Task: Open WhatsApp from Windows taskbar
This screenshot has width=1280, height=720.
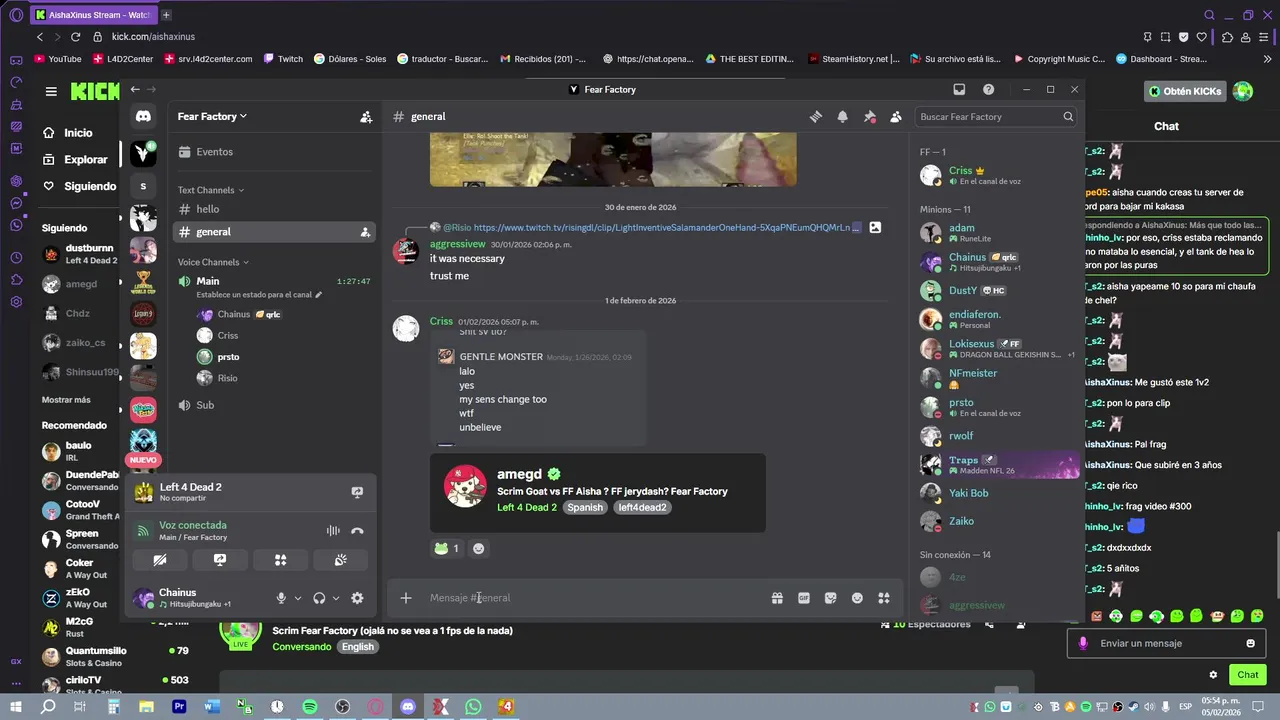Action: [x=473, y=706]
